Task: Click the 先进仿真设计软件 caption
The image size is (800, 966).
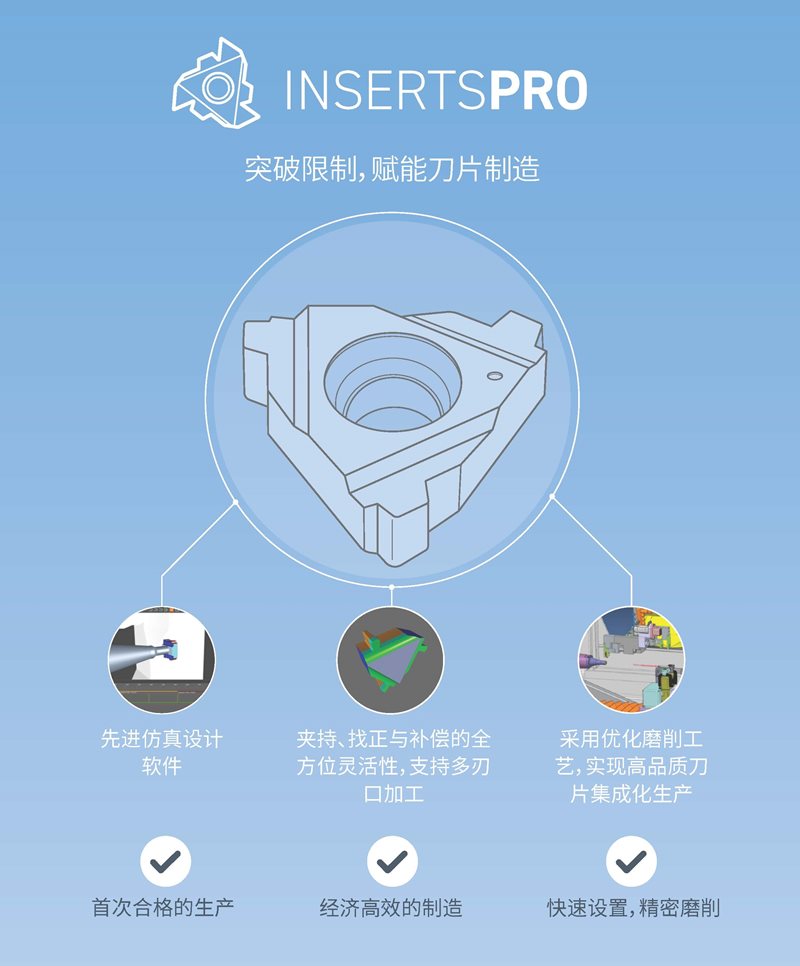Action: coord(162,752)
